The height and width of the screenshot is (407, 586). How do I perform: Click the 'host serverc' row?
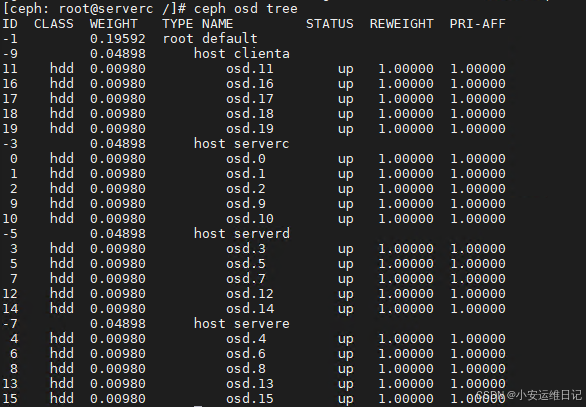point(241,144)
